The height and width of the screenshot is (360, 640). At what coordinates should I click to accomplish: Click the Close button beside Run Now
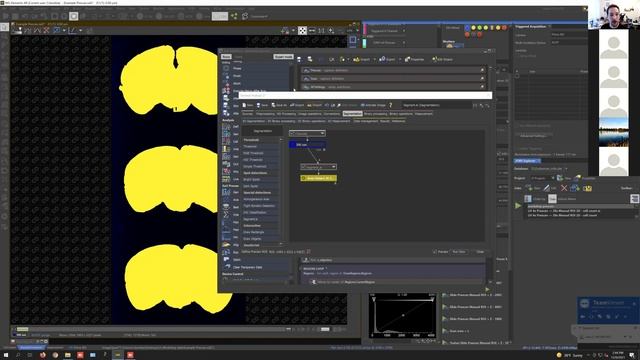pyautogui.click(x=480, y=252)
